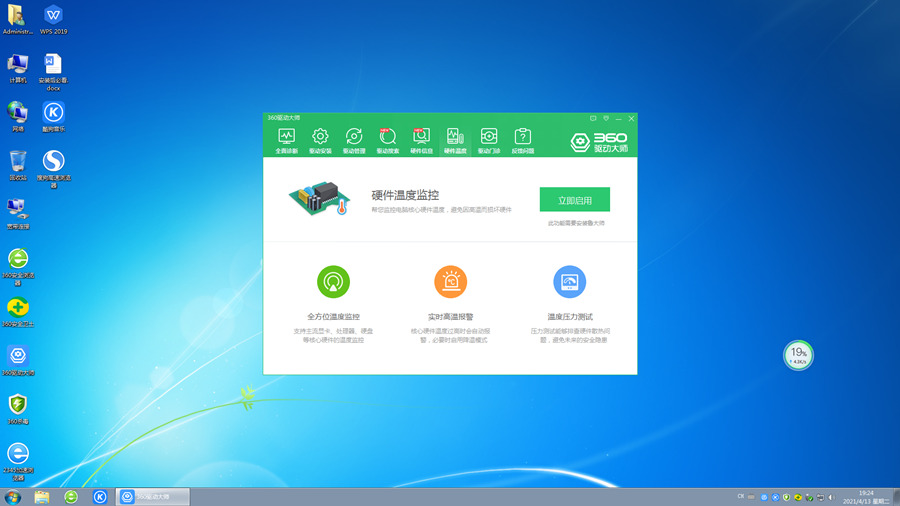The width and height of the screenshot is (900, 506).
Task: Open the 驱动门诊 driver clinic
Action: (489, 140)
